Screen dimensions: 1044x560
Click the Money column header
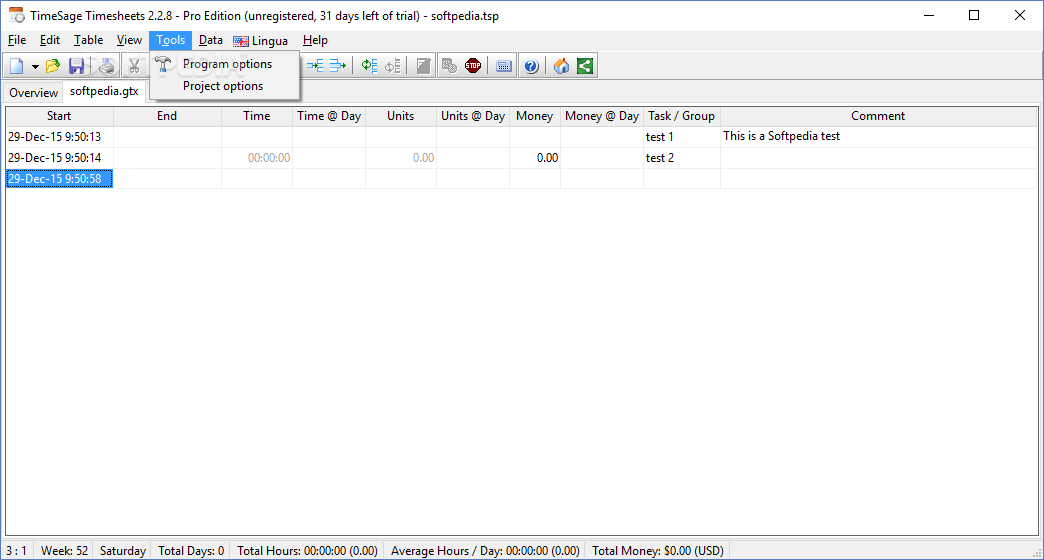pyautogui.click(x=535, y=116)
